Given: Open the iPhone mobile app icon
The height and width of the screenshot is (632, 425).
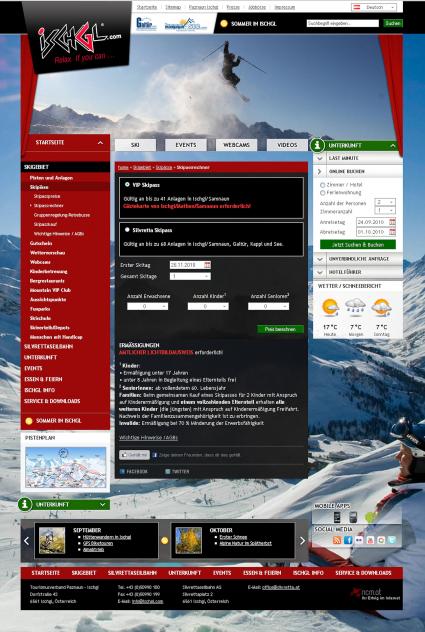Looking at the screenshot, I should 337,517.
